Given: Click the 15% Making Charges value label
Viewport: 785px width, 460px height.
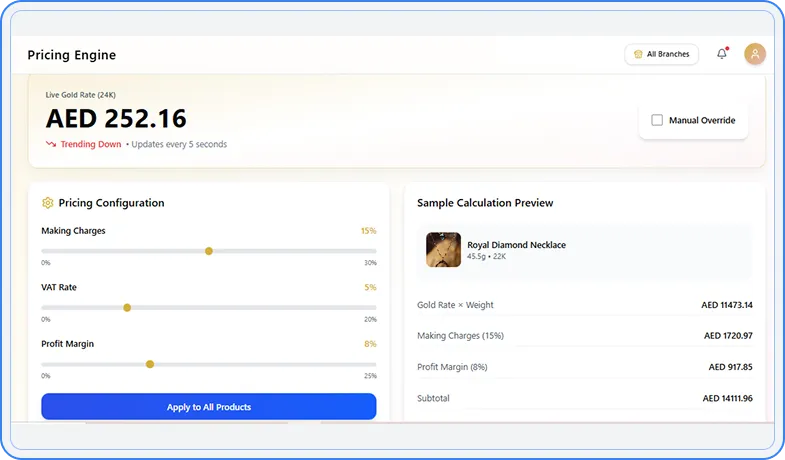Looking at the screenshot, I should [368, 231].
